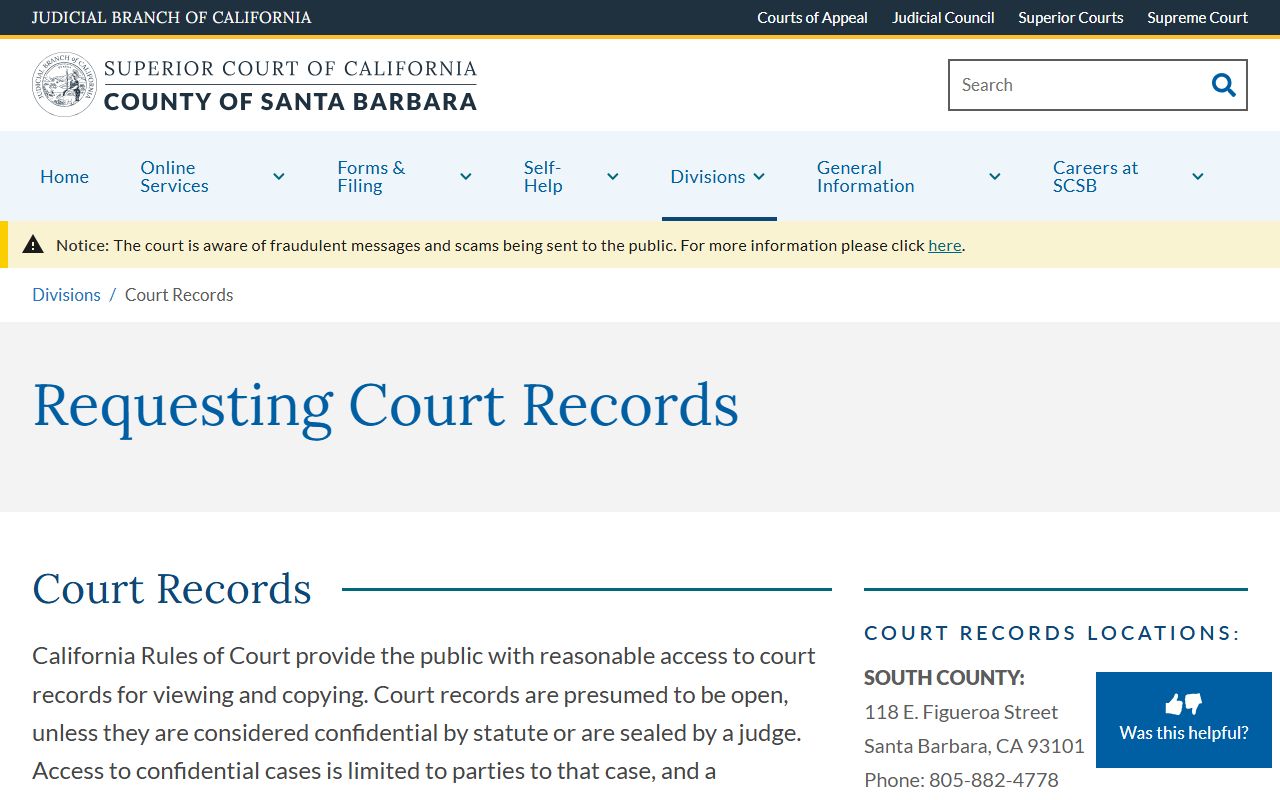Click 'Judicial Branch of California' header text

tap(171, 18)
